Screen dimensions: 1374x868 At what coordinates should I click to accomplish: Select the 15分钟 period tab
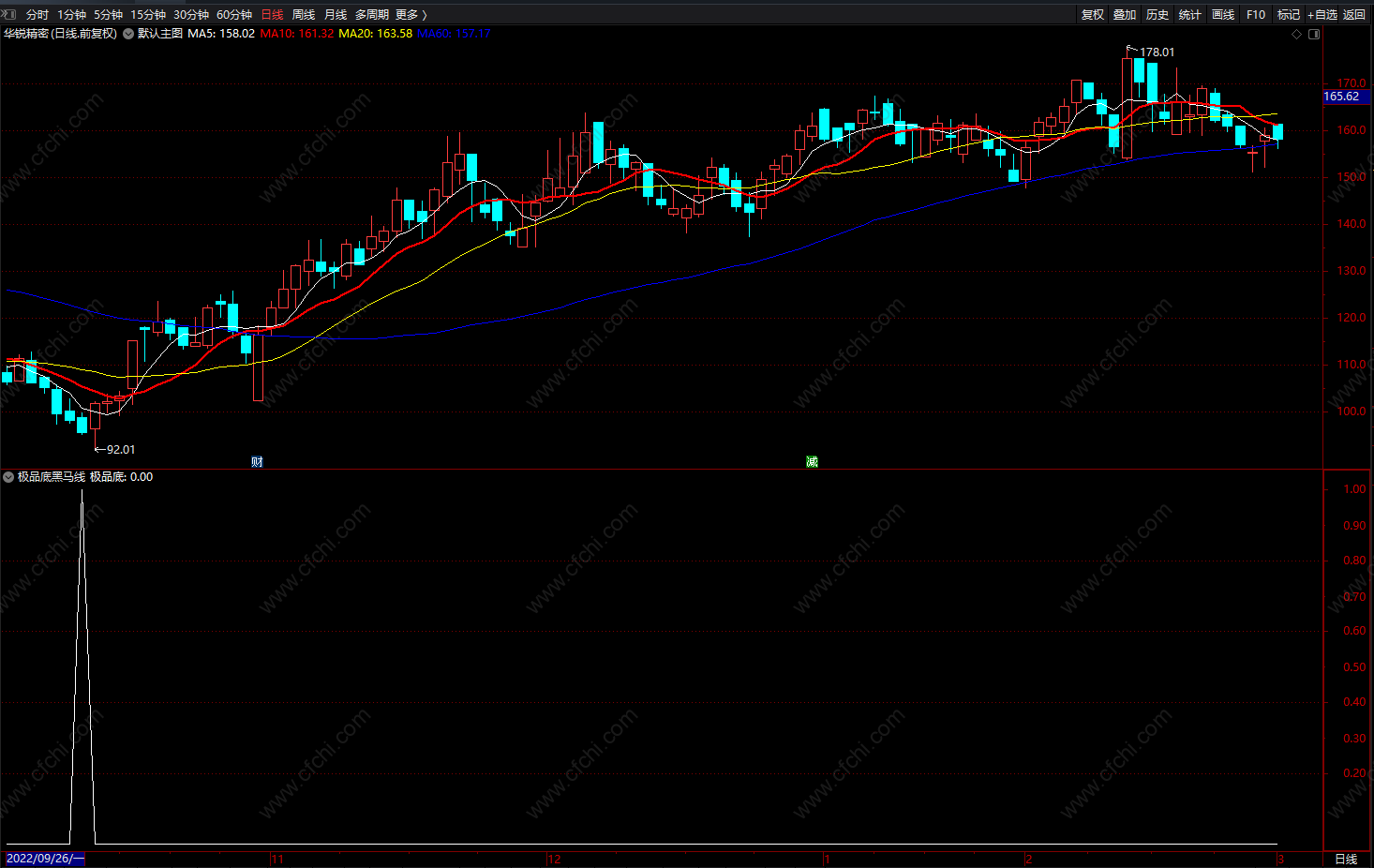148,14
